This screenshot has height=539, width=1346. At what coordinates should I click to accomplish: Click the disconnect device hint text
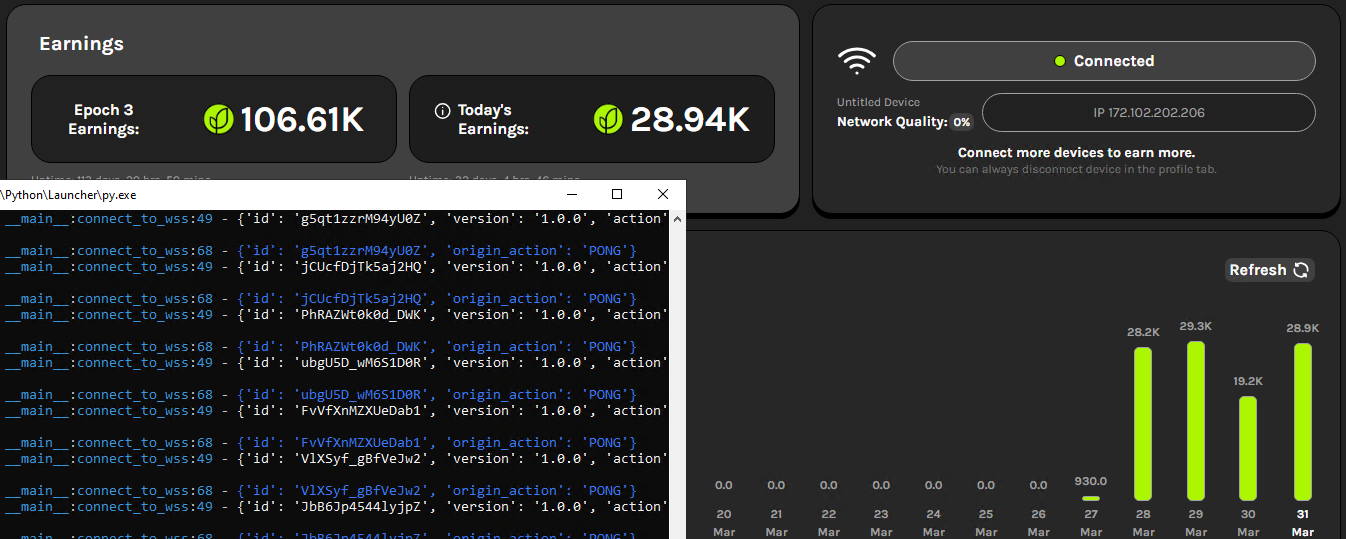(x=1076, y=170)
